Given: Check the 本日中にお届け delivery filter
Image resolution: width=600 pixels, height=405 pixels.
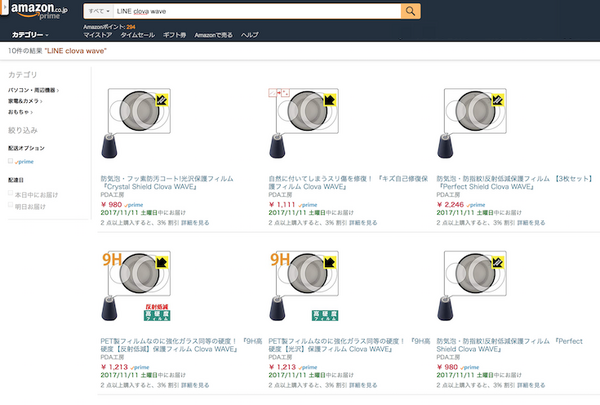Looking at the screenshot, I should point(11,194).
